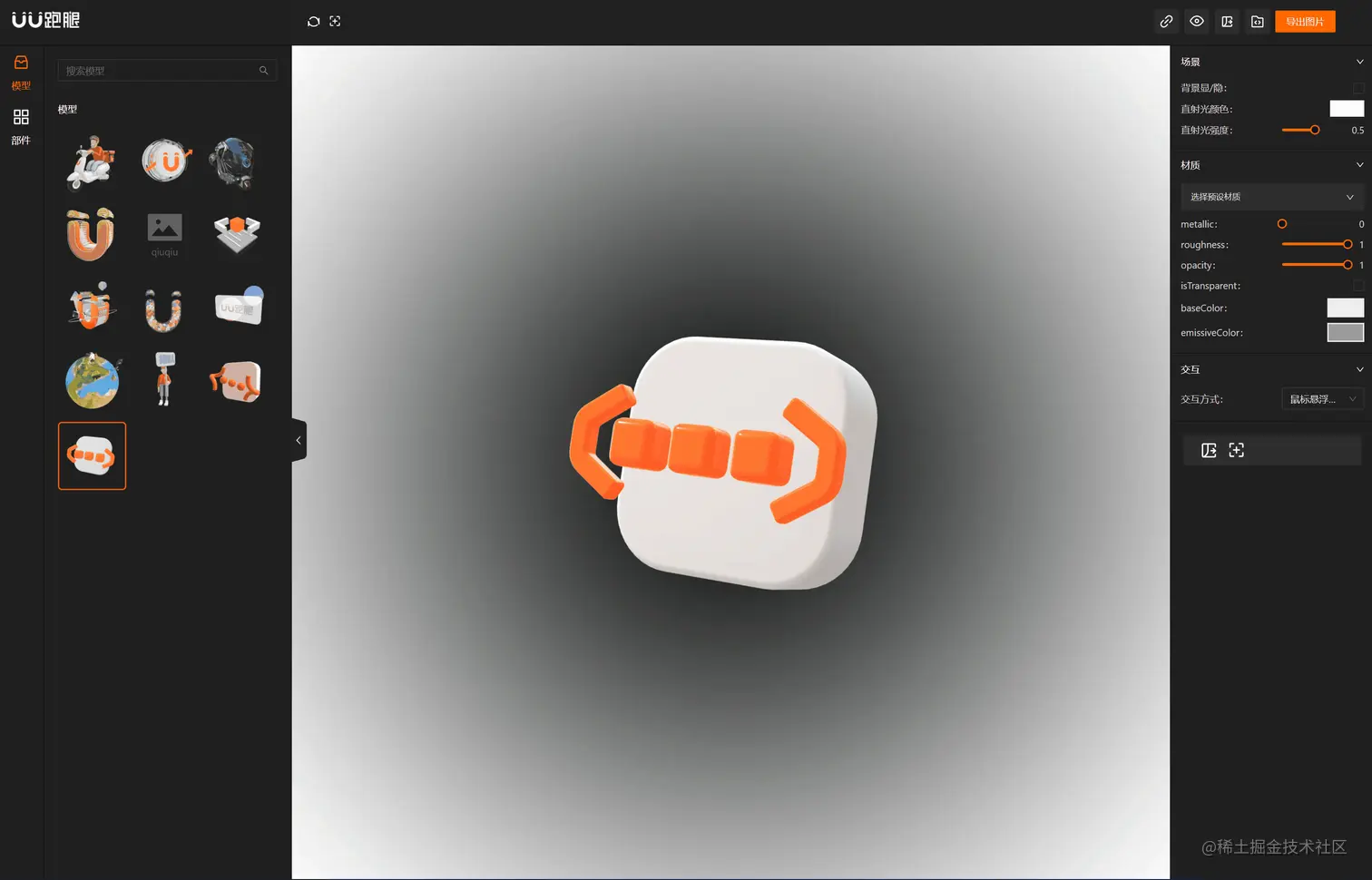This screenshot has height=880, width=1372.
Task: Select the 模型 panel in the left sidebar
Action: point(20,71)
